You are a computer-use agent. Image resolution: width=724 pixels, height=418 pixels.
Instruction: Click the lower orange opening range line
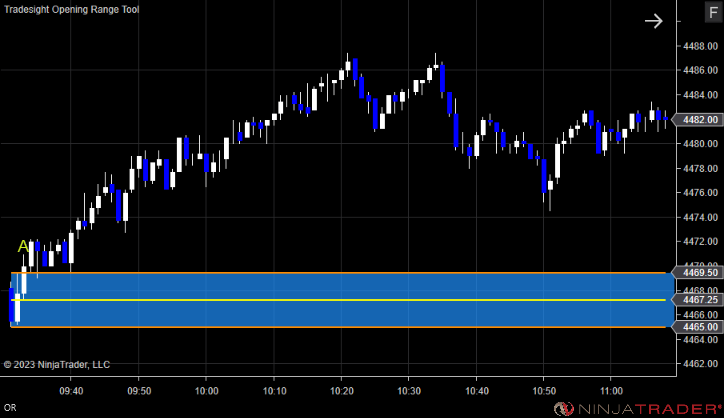point(338,327)
